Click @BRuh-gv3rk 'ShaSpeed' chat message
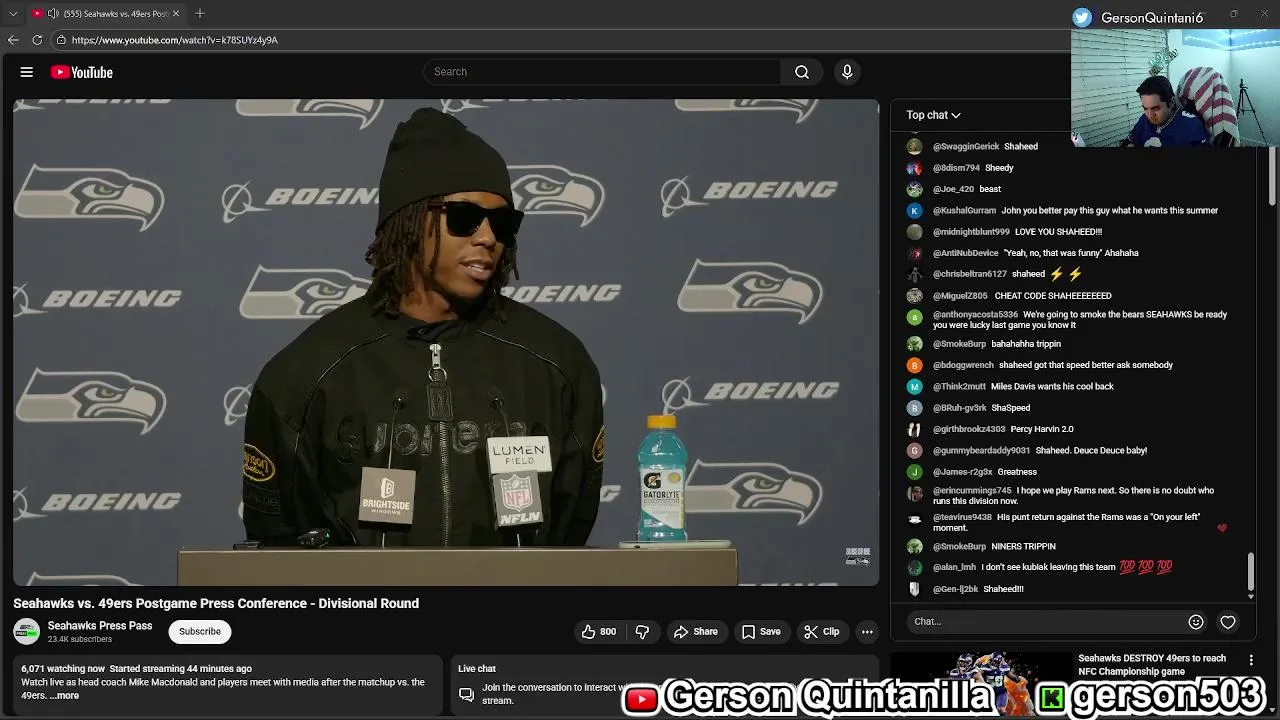Screen dimensions: 1280x720 click(x=1010, y=408)
